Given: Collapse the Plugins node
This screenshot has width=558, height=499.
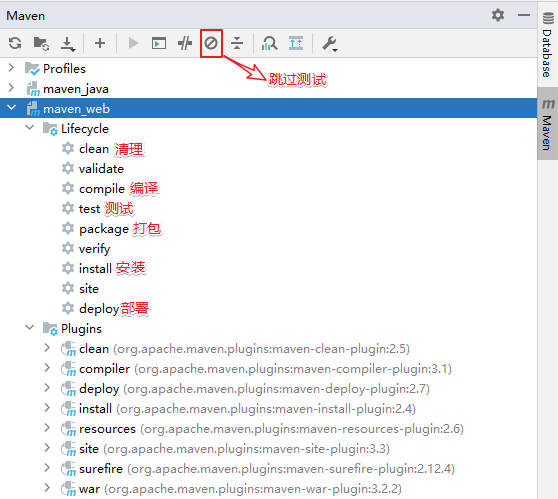Looking at the screenshot, I should pos(30,327).
